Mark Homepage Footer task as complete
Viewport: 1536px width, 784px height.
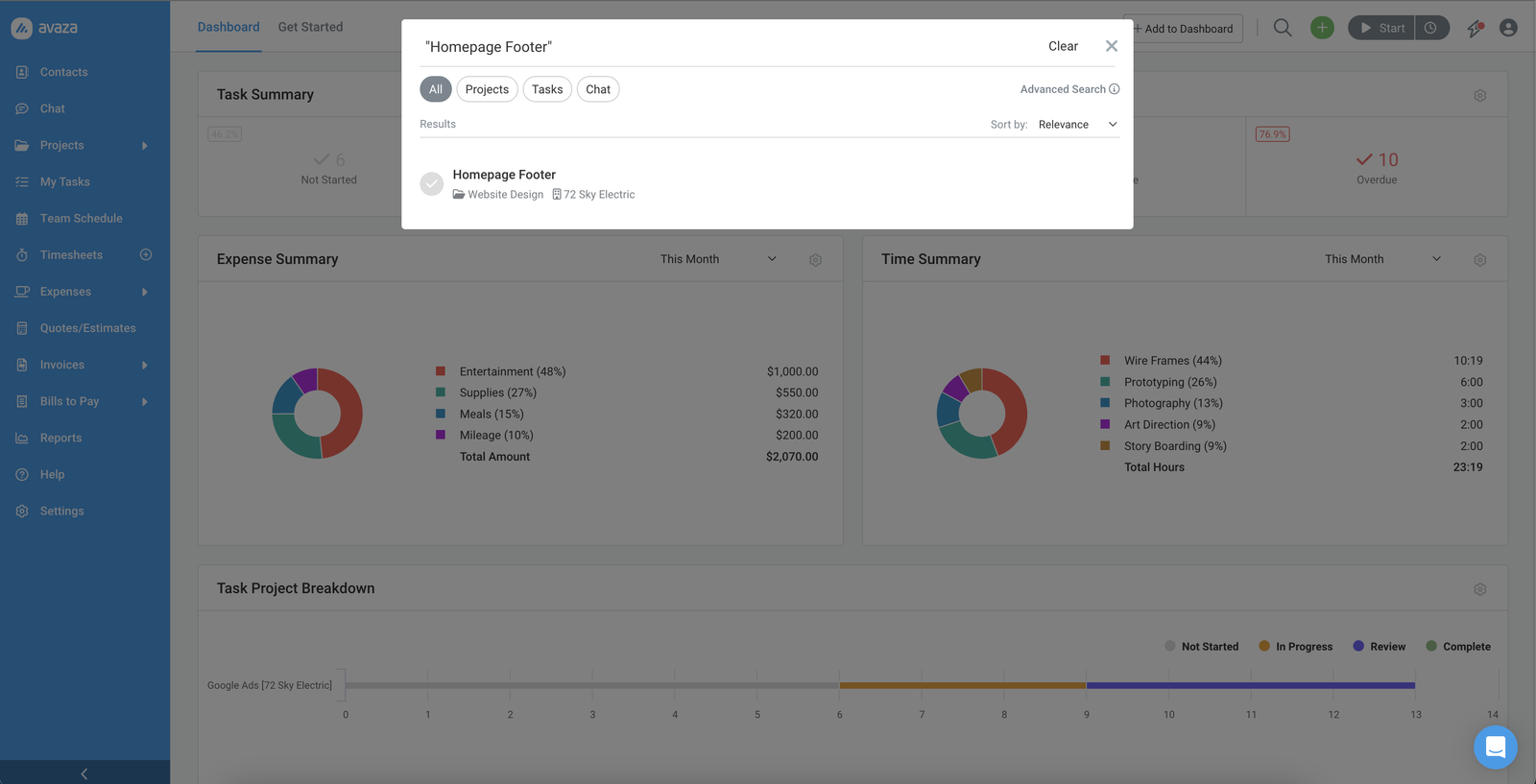[x=432, y=183]
